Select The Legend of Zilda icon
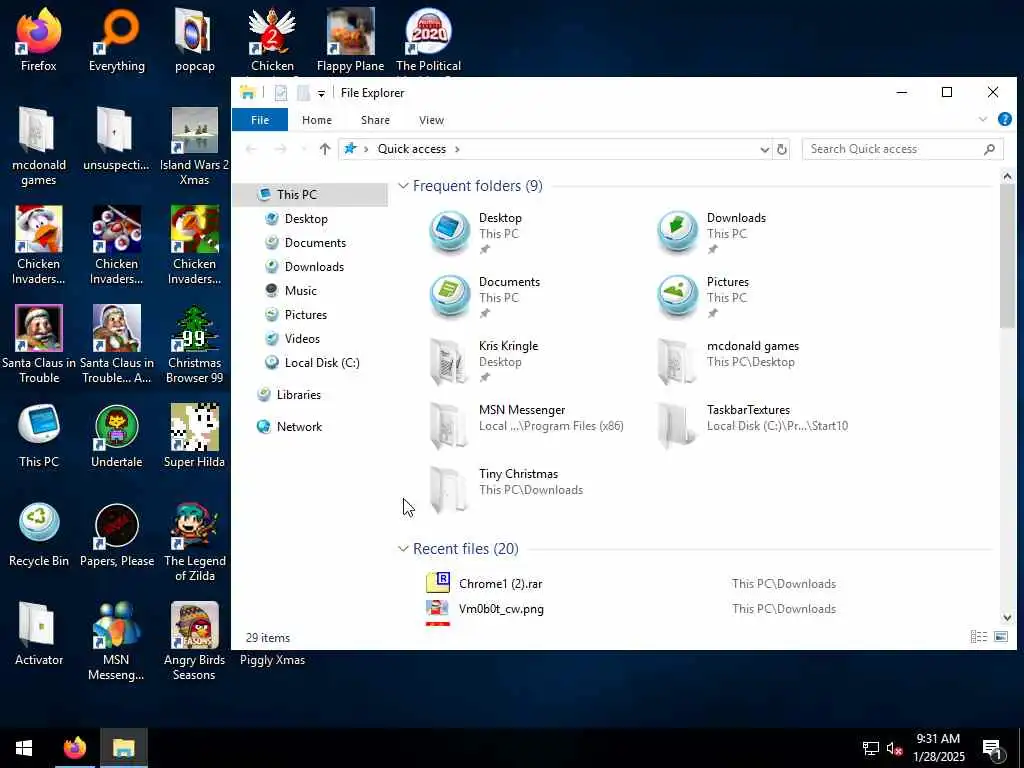The height and width of the screenshot is (768, 1024). [195, 542]
